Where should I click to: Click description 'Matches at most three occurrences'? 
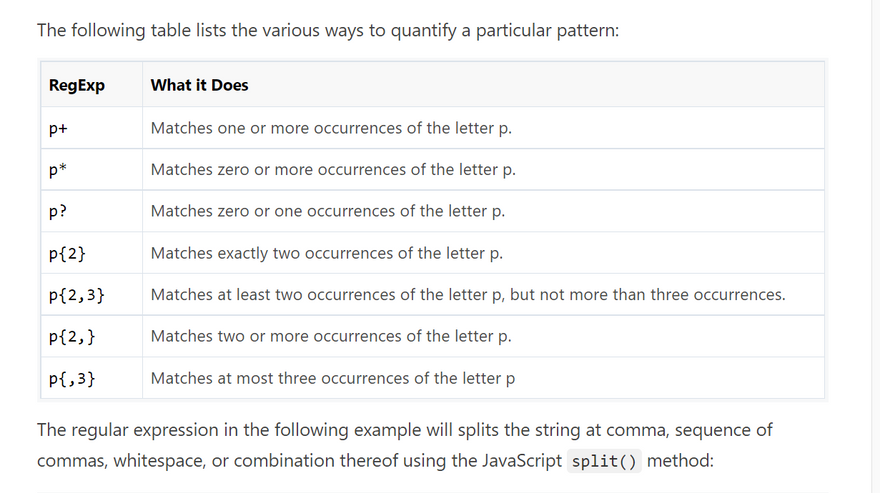point(333,379)
